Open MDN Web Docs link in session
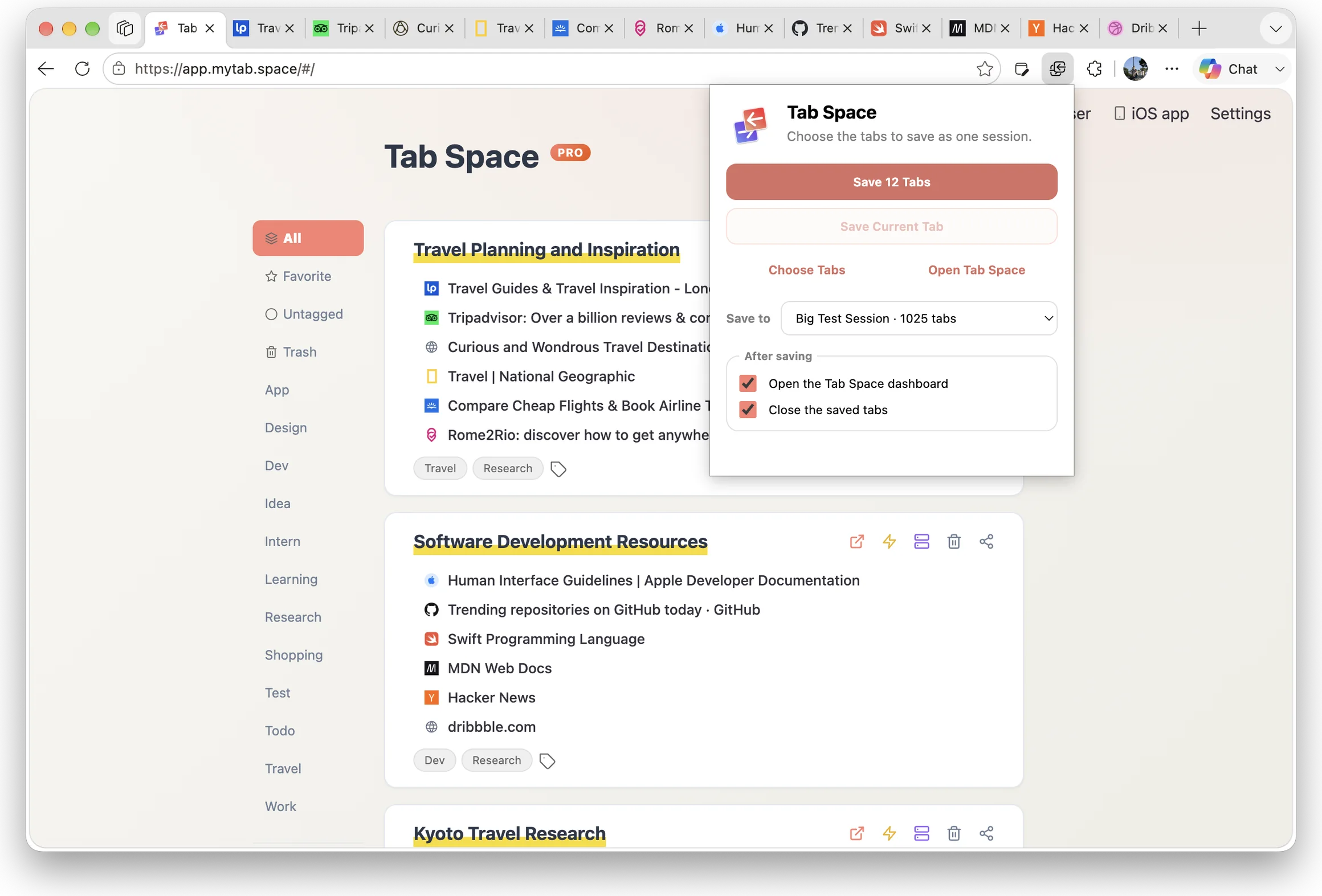Image resolution: width=1322 pixels, height=896 pixels. [499, 668]
